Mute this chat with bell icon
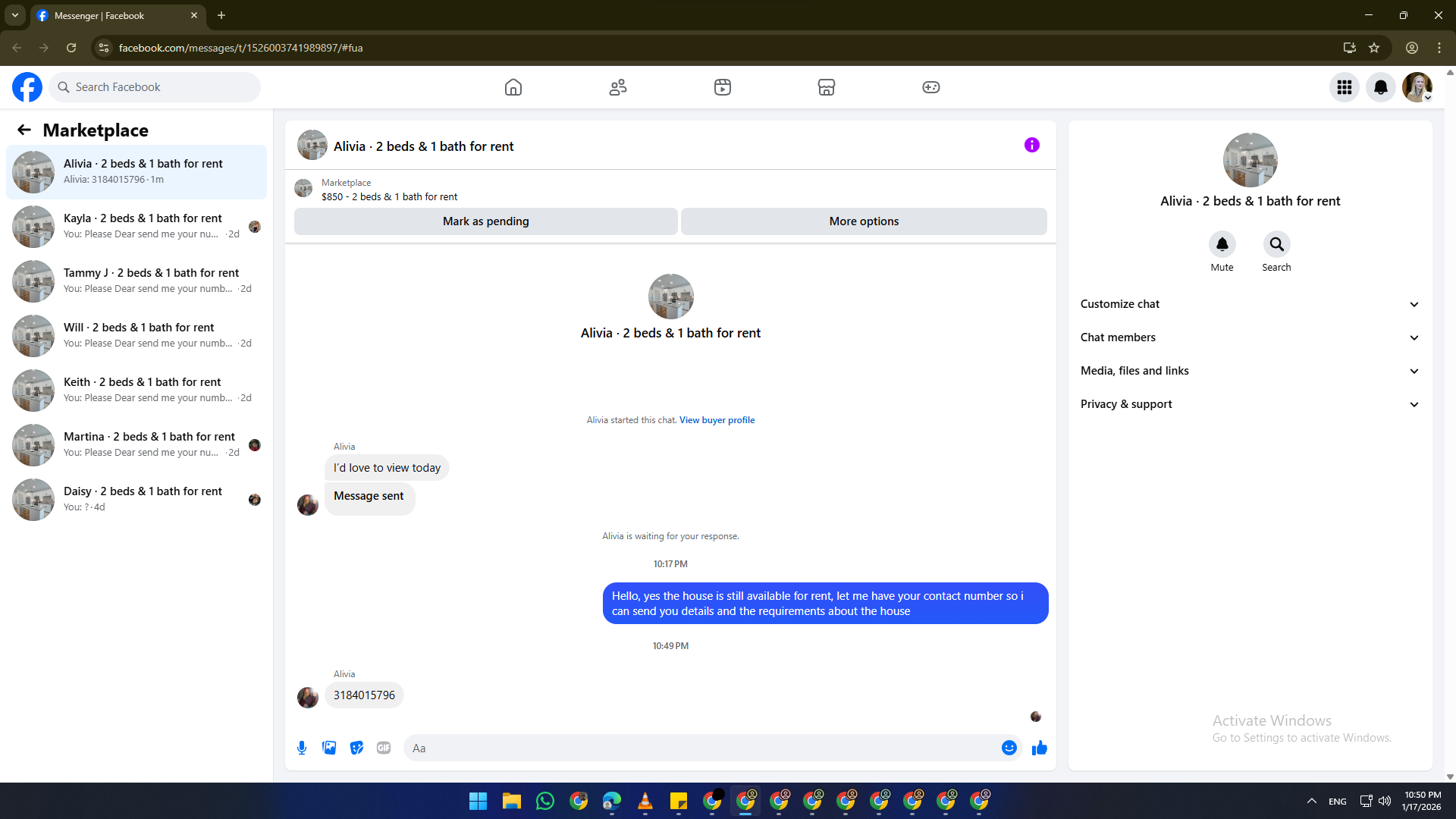 coord(1222,244)
